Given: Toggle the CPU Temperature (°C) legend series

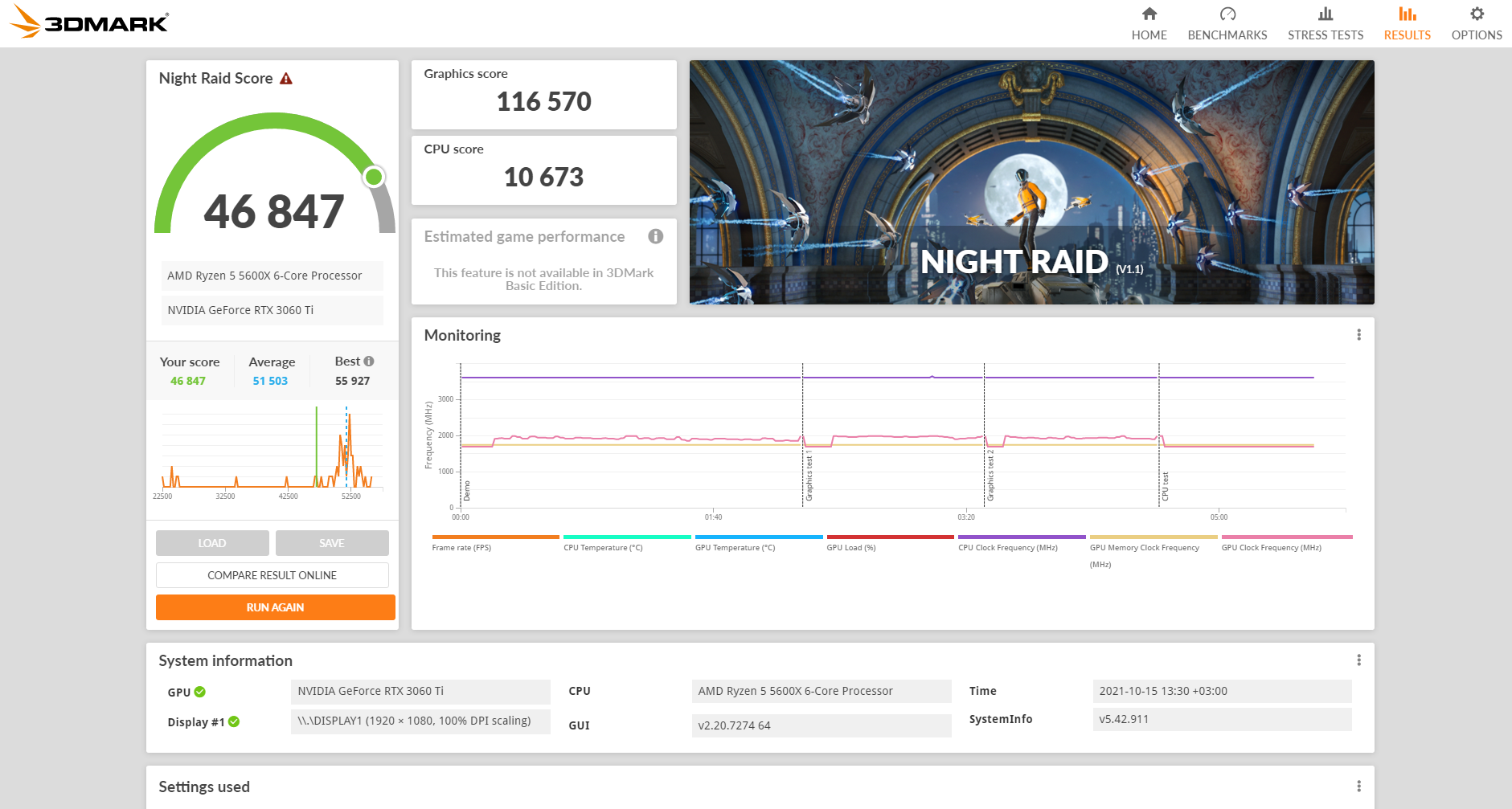Looking at the screenshot, I should (x=627, y=543).
